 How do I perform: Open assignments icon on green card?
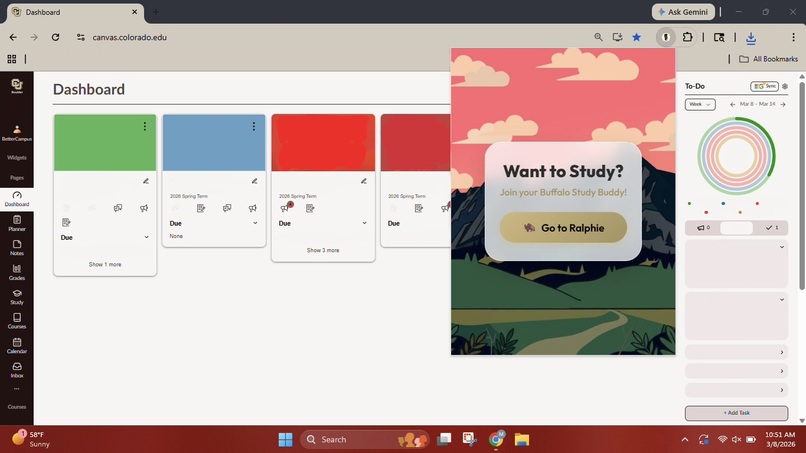point(66,223)
